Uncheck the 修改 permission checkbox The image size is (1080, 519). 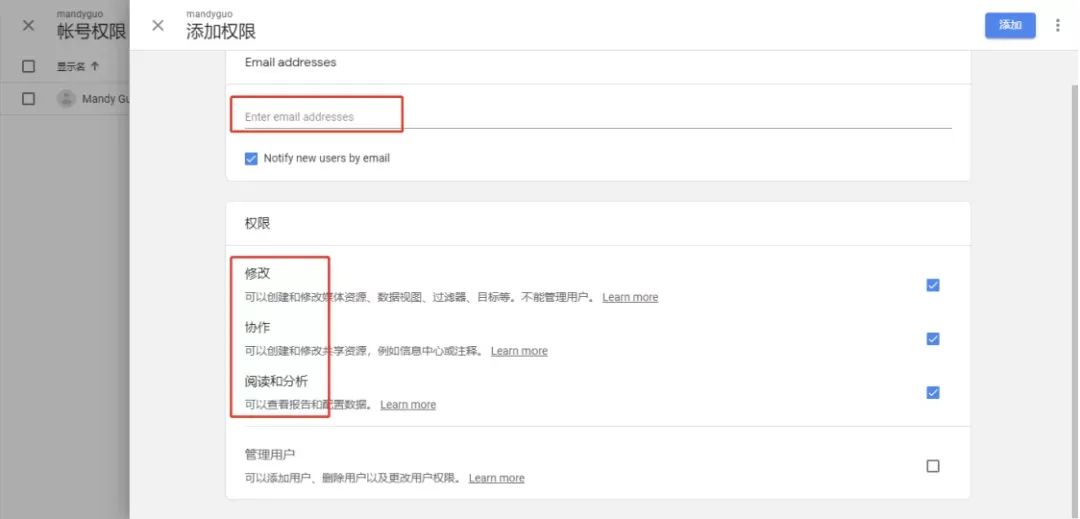pos(933,285)
